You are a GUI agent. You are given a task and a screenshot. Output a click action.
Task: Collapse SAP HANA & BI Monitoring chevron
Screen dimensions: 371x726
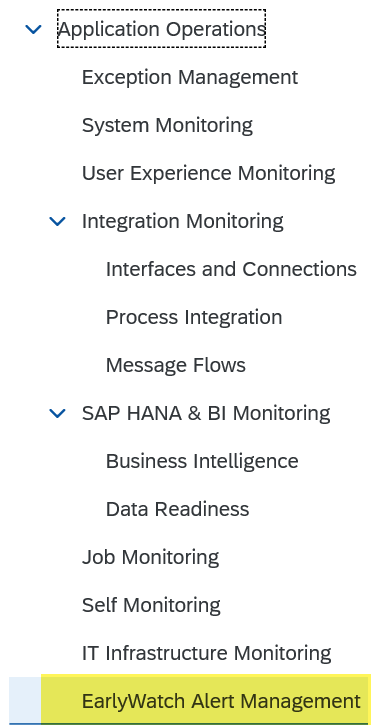(57, 413)
